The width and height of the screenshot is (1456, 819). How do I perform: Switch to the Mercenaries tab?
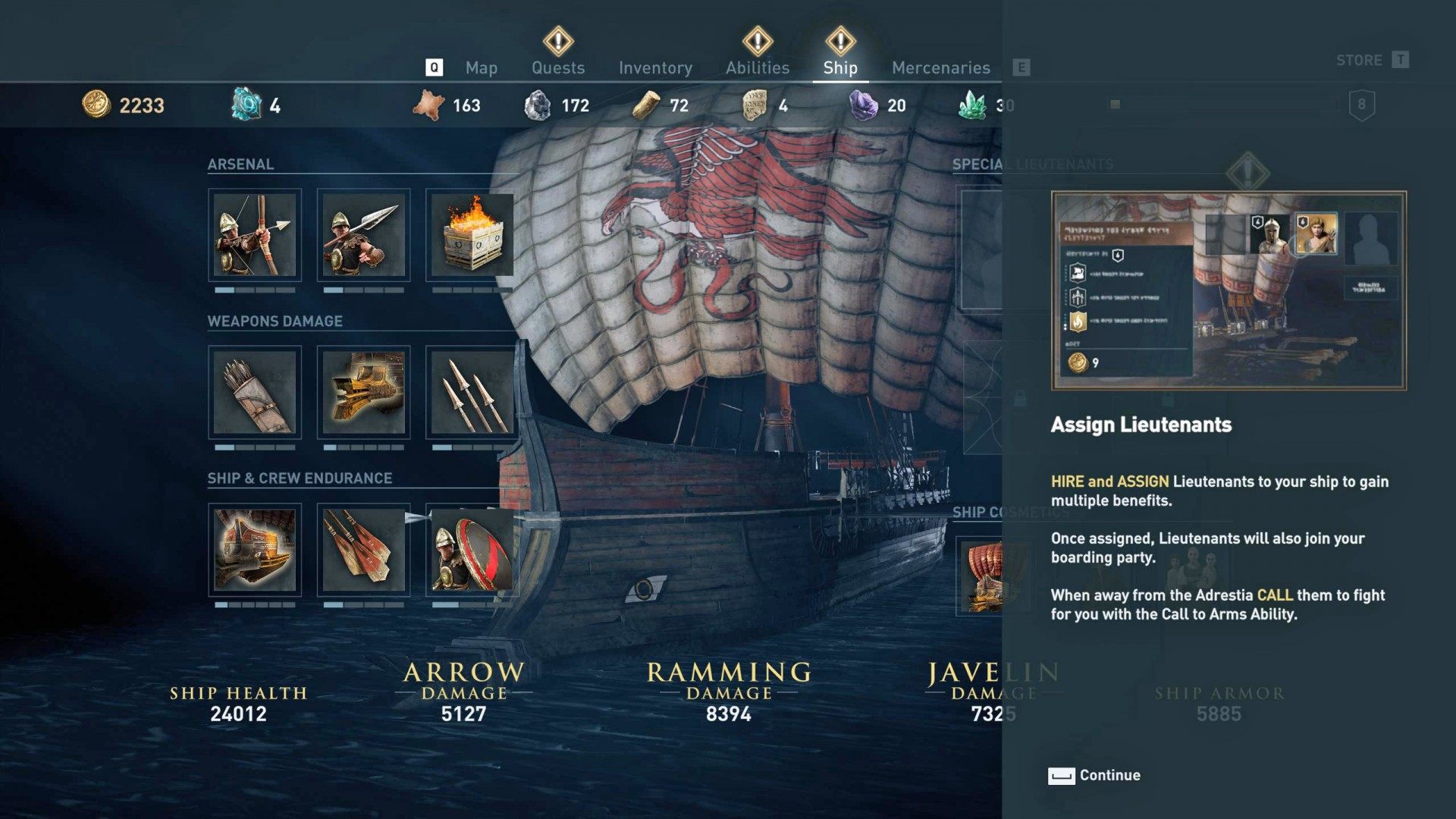pos(941,67)
